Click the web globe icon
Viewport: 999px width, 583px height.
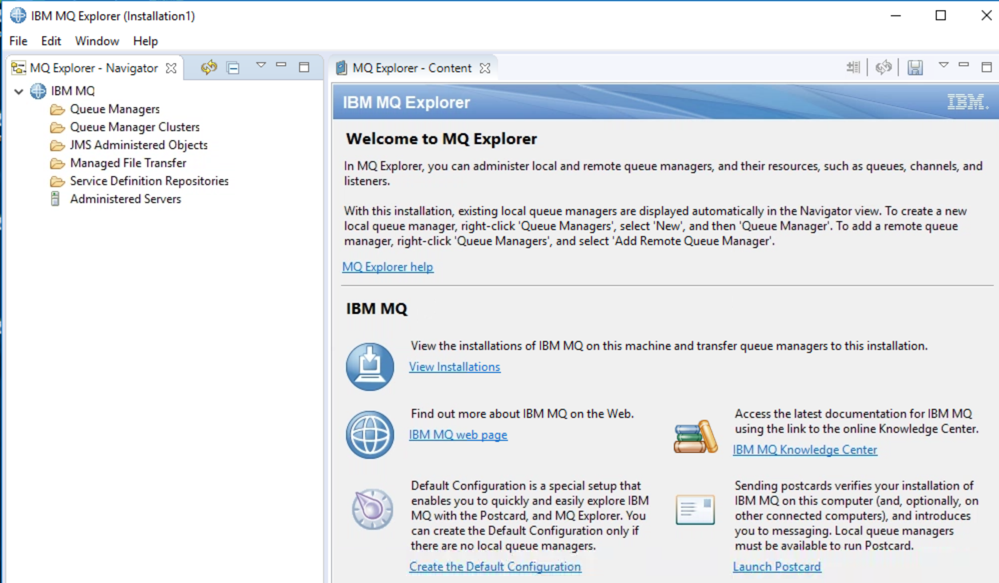[370, 435]
